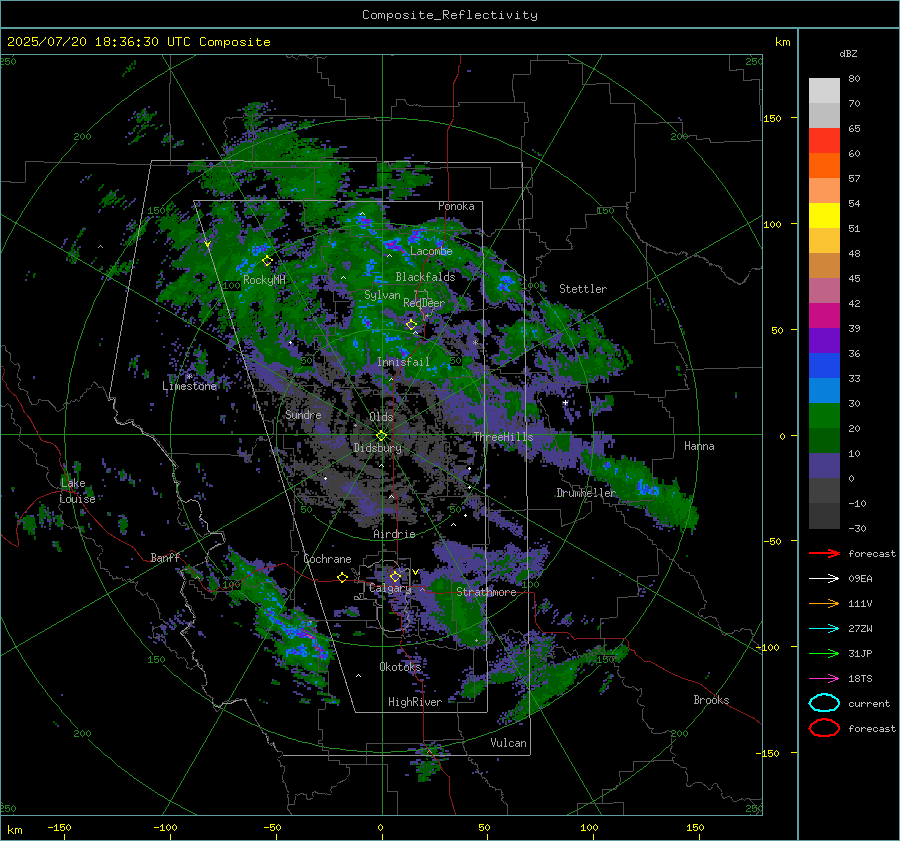Select the Calgary label

(x=390, y=588)
